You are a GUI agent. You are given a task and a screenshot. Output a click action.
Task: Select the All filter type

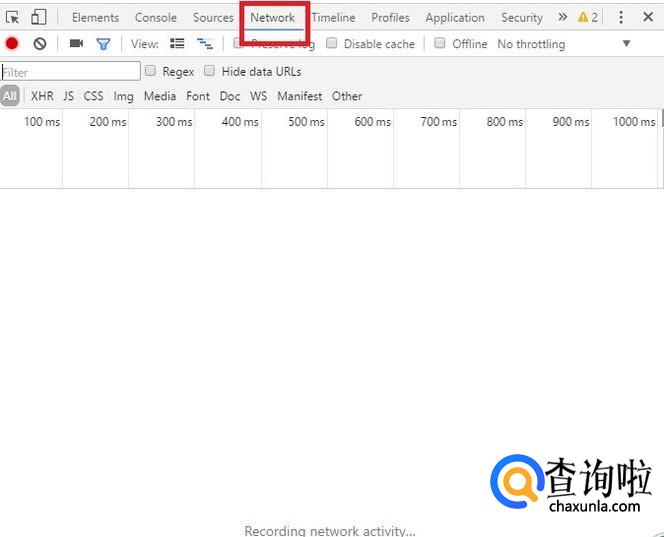coord(10,96)
